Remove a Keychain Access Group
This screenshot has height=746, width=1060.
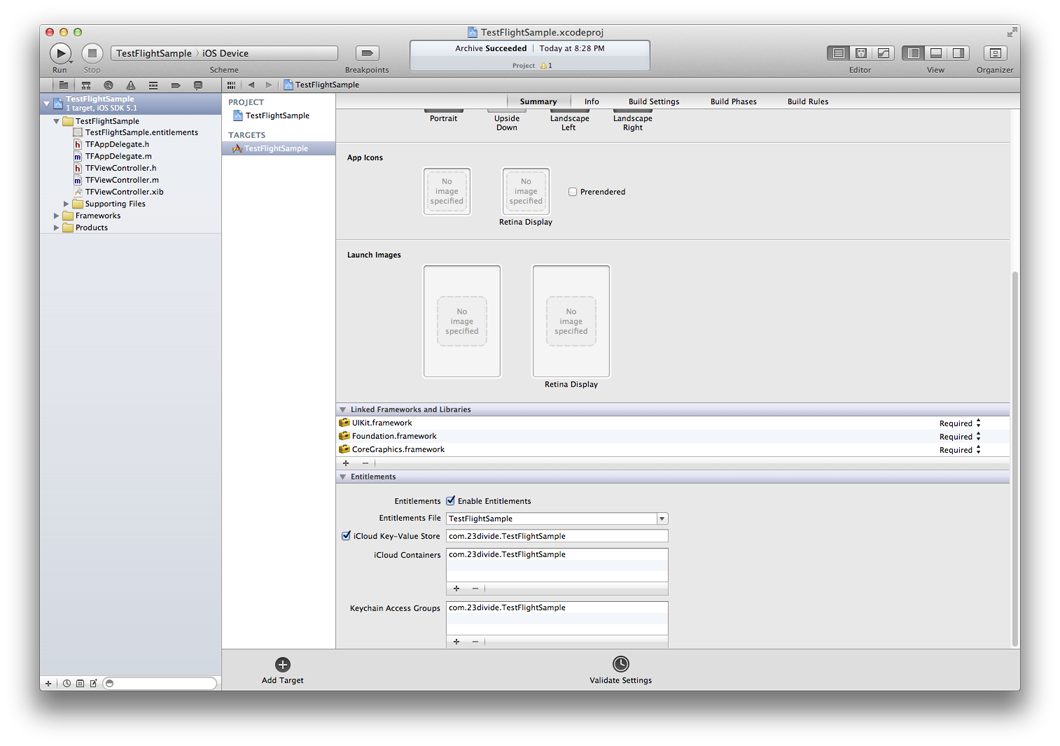click(475, 641)
